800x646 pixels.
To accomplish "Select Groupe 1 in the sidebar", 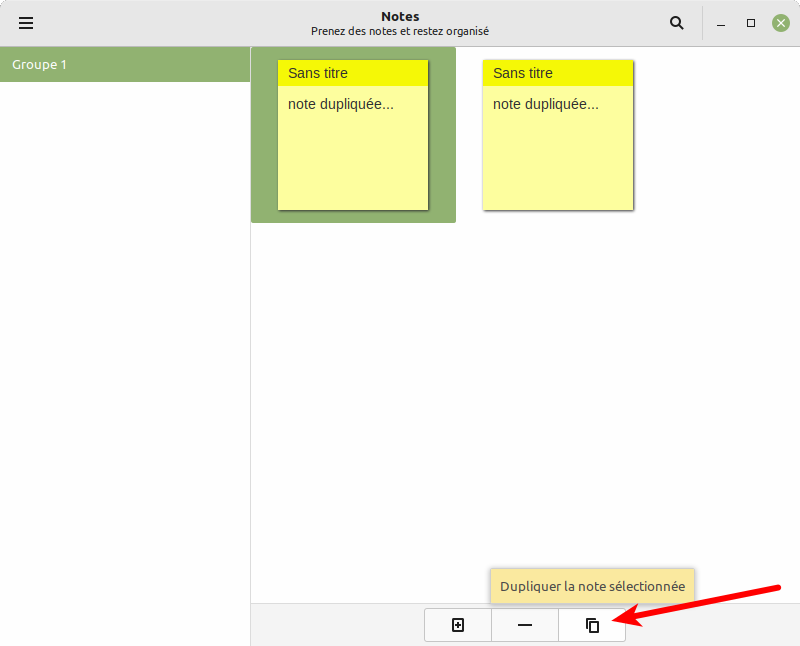I will (125, 65).
